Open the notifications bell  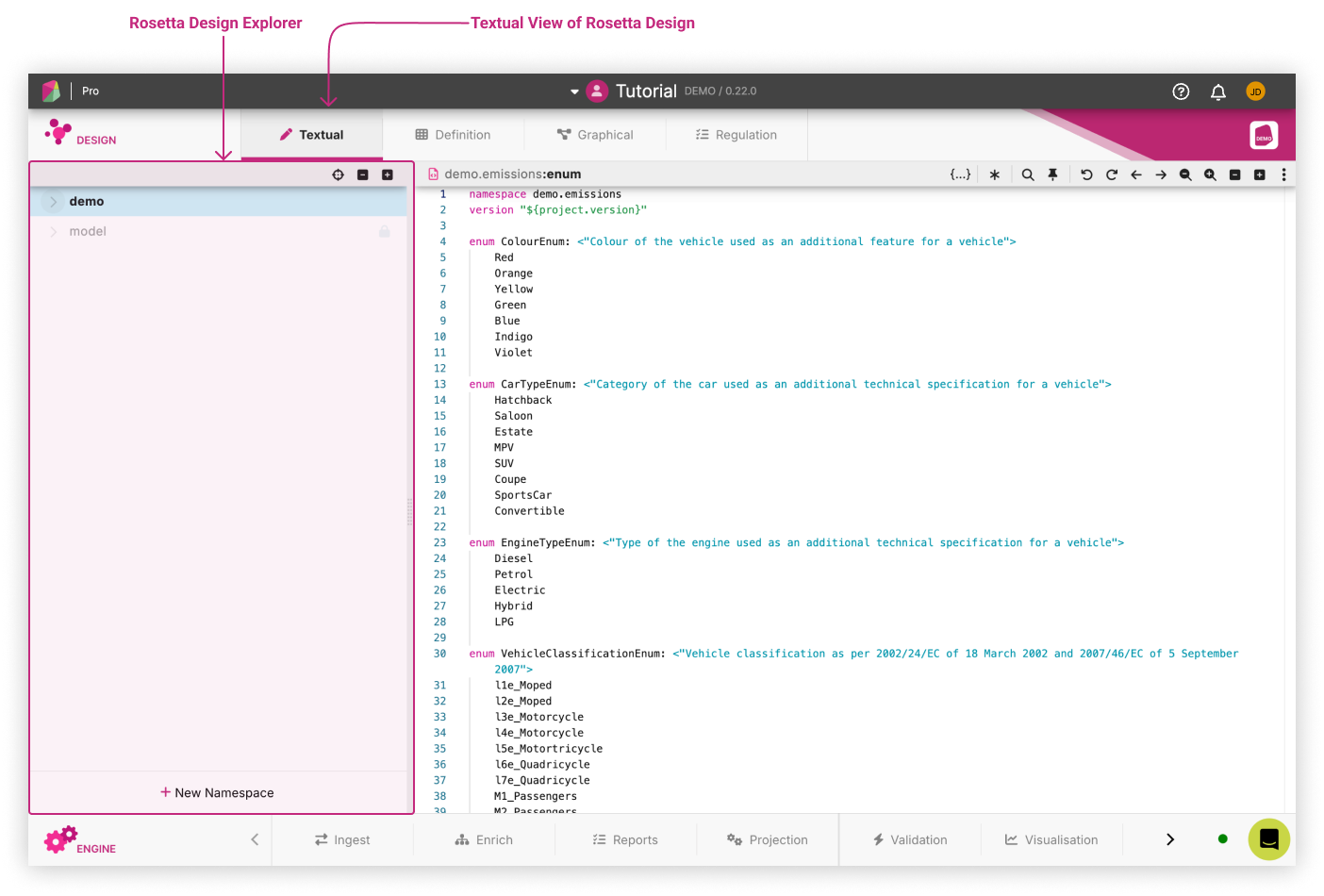1218,91
